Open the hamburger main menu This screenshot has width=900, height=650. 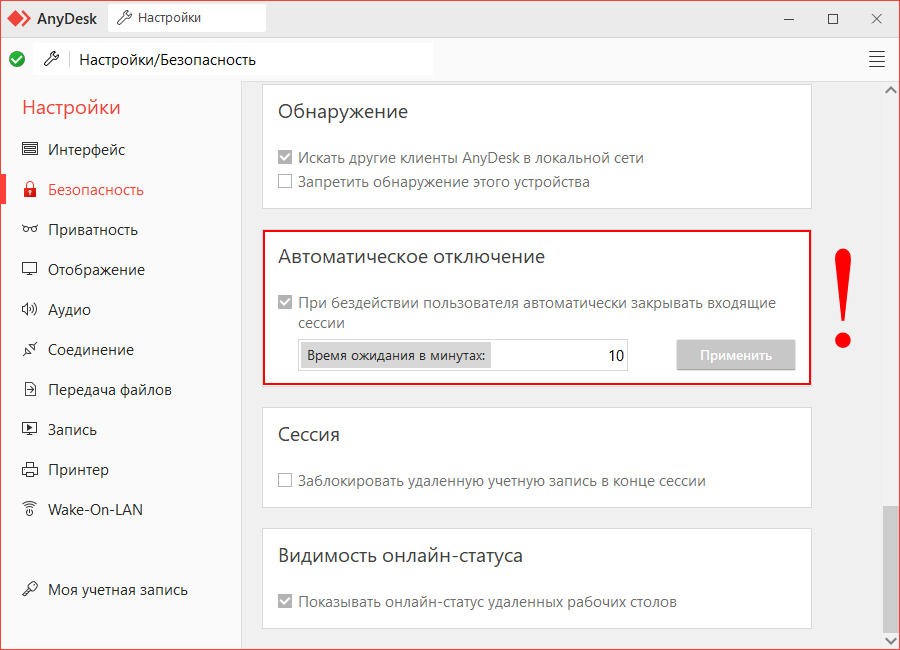[877, 59]
